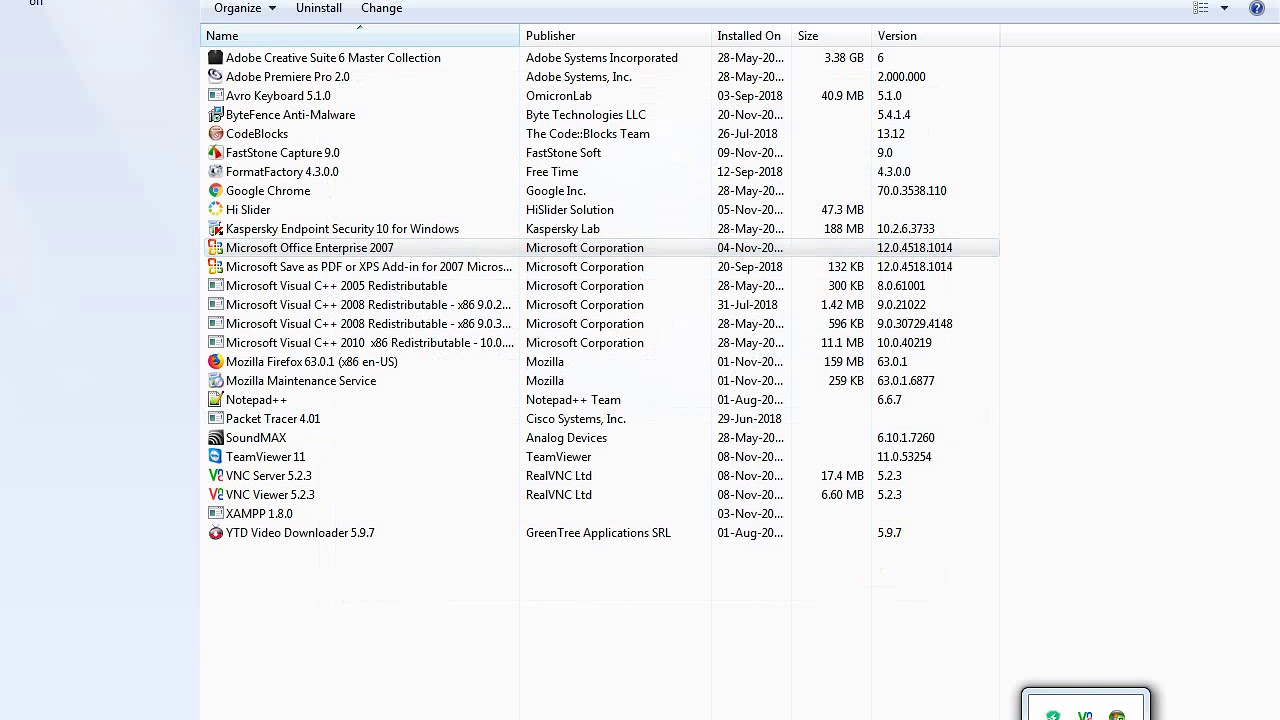This screenshot has width=1280, height=720.
Task: Click the XAMPP 1.8.0 icon
Action: (x=215, y=514)
